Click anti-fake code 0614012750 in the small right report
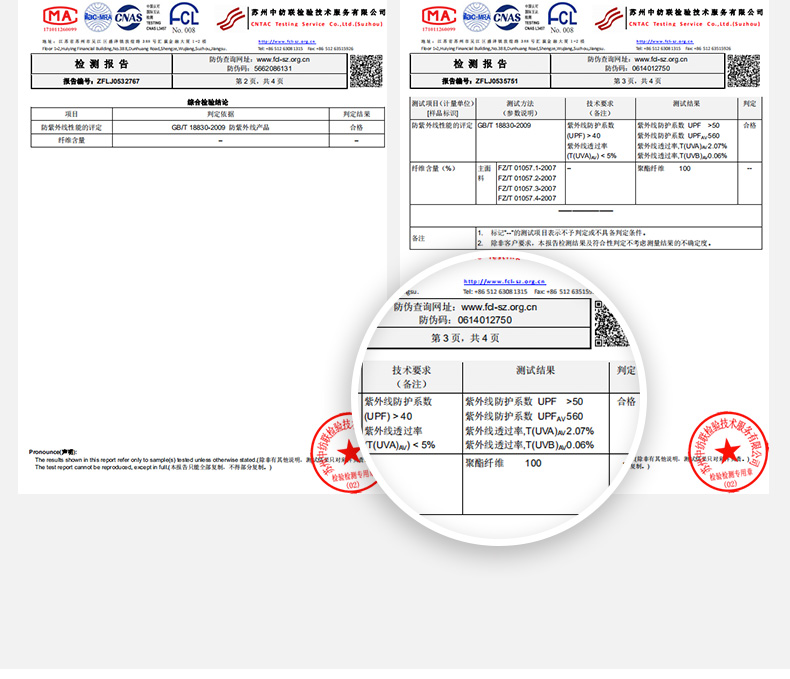Viewport: 790px width, 679px height. click(651, 69)
